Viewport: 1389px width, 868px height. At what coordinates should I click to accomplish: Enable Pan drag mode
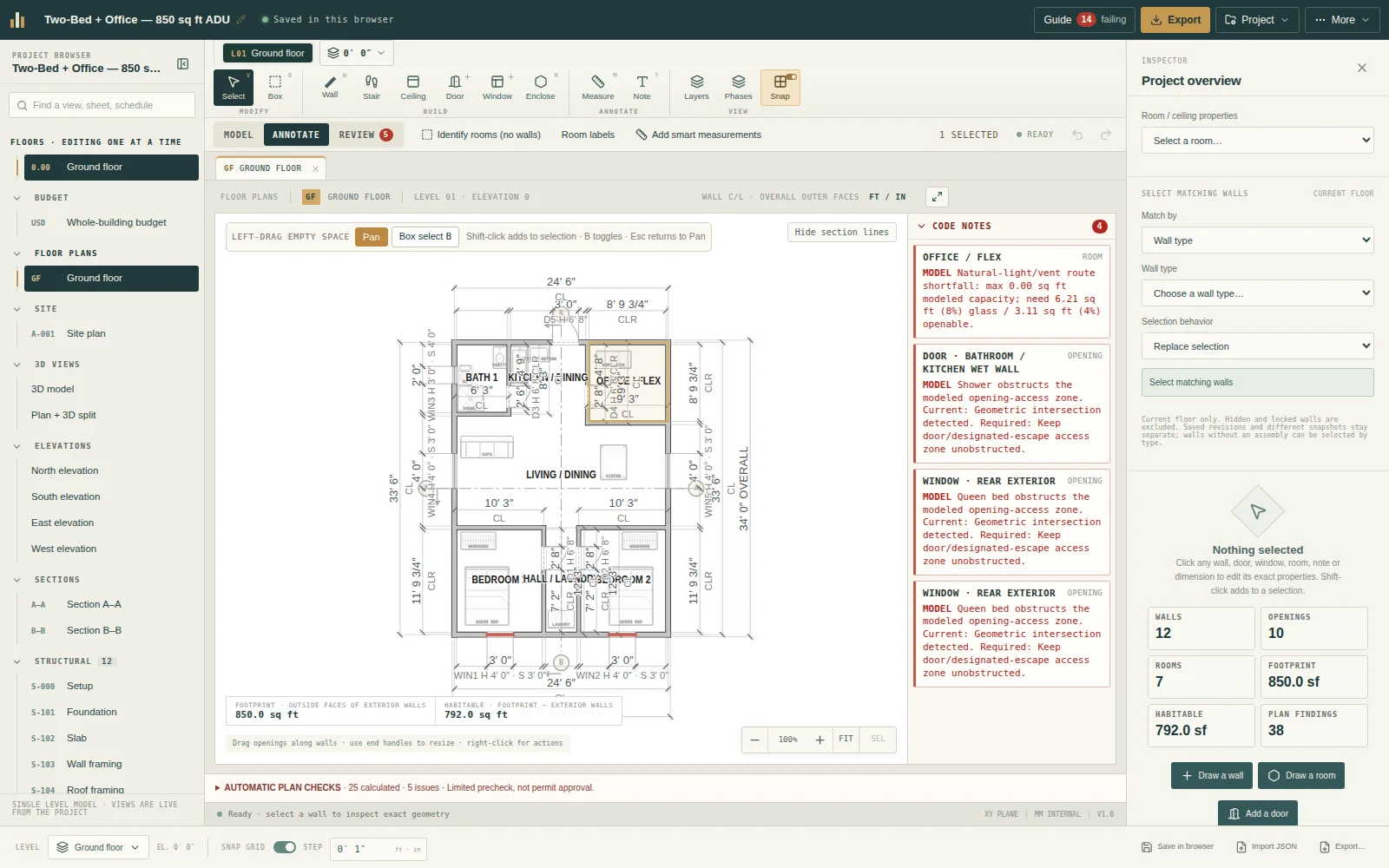[372, 236]
